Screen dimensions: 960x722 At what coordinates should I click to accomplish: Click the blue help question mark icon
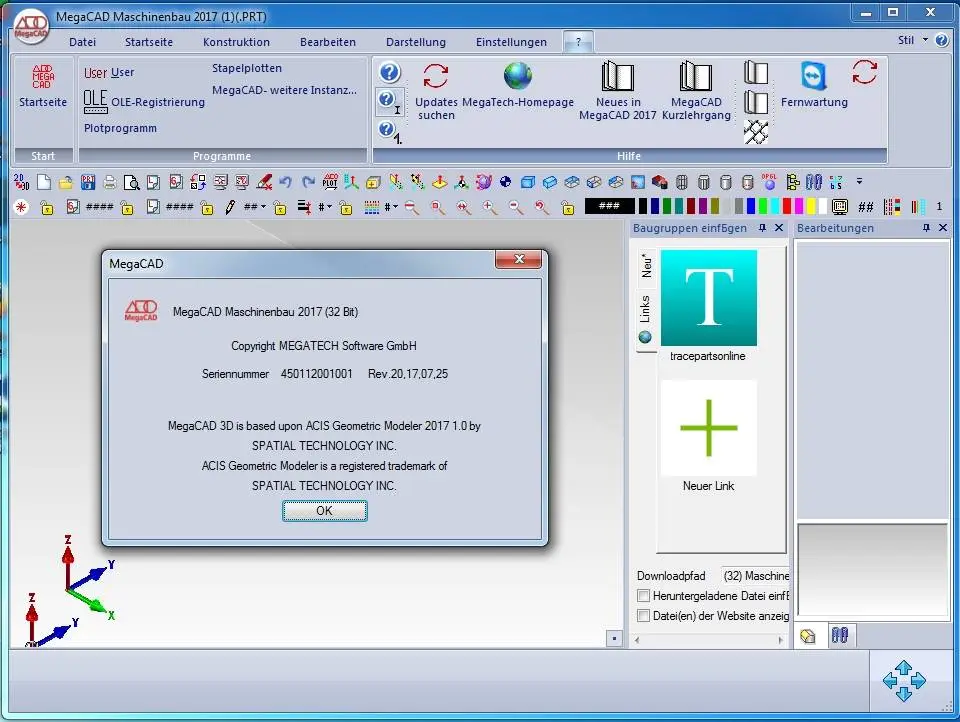pos(389,73)
